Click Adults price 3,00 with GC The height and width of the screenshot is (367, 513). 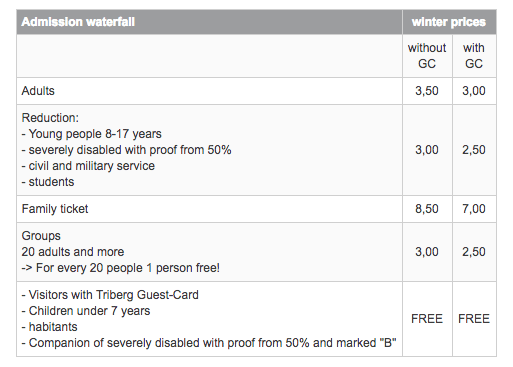474,91
